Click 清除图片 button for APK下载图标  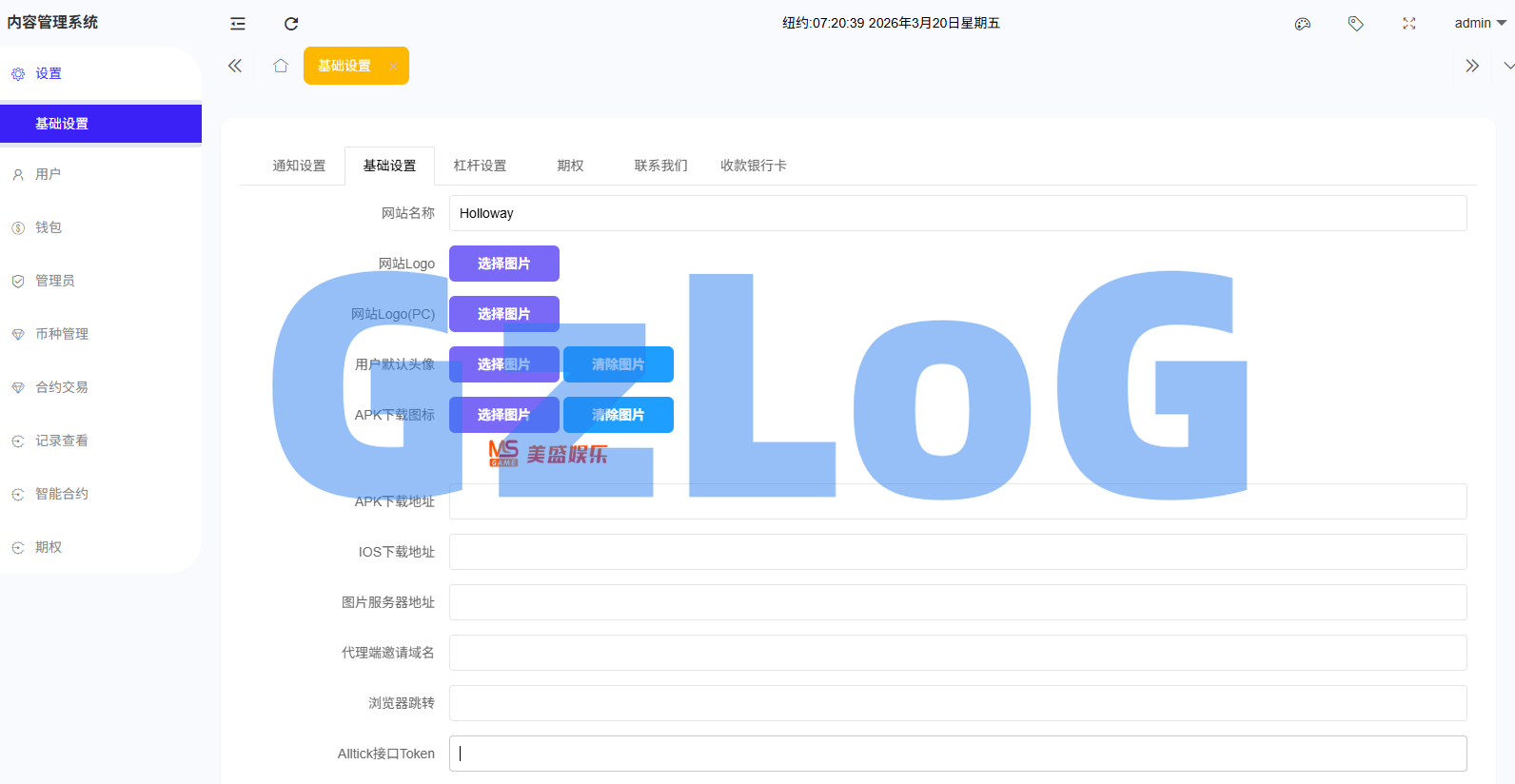[x=618, y=415]
